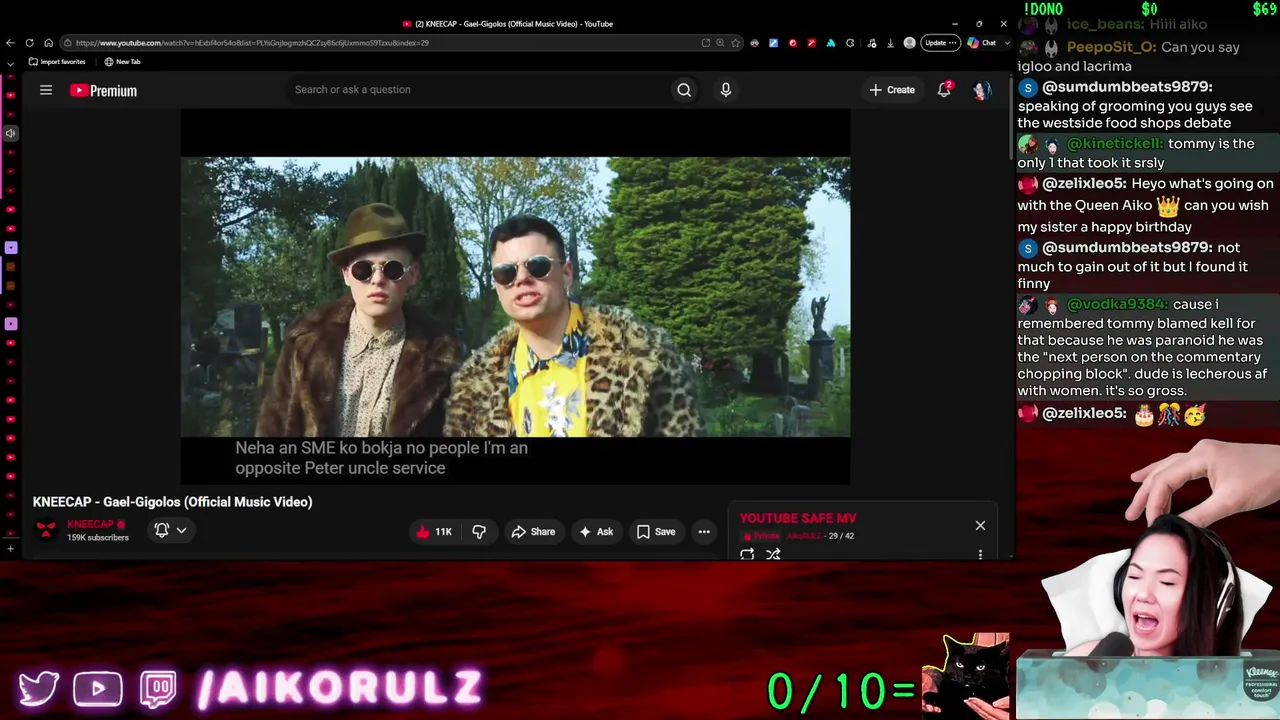Go to the browser home page

tap(49, 43)
